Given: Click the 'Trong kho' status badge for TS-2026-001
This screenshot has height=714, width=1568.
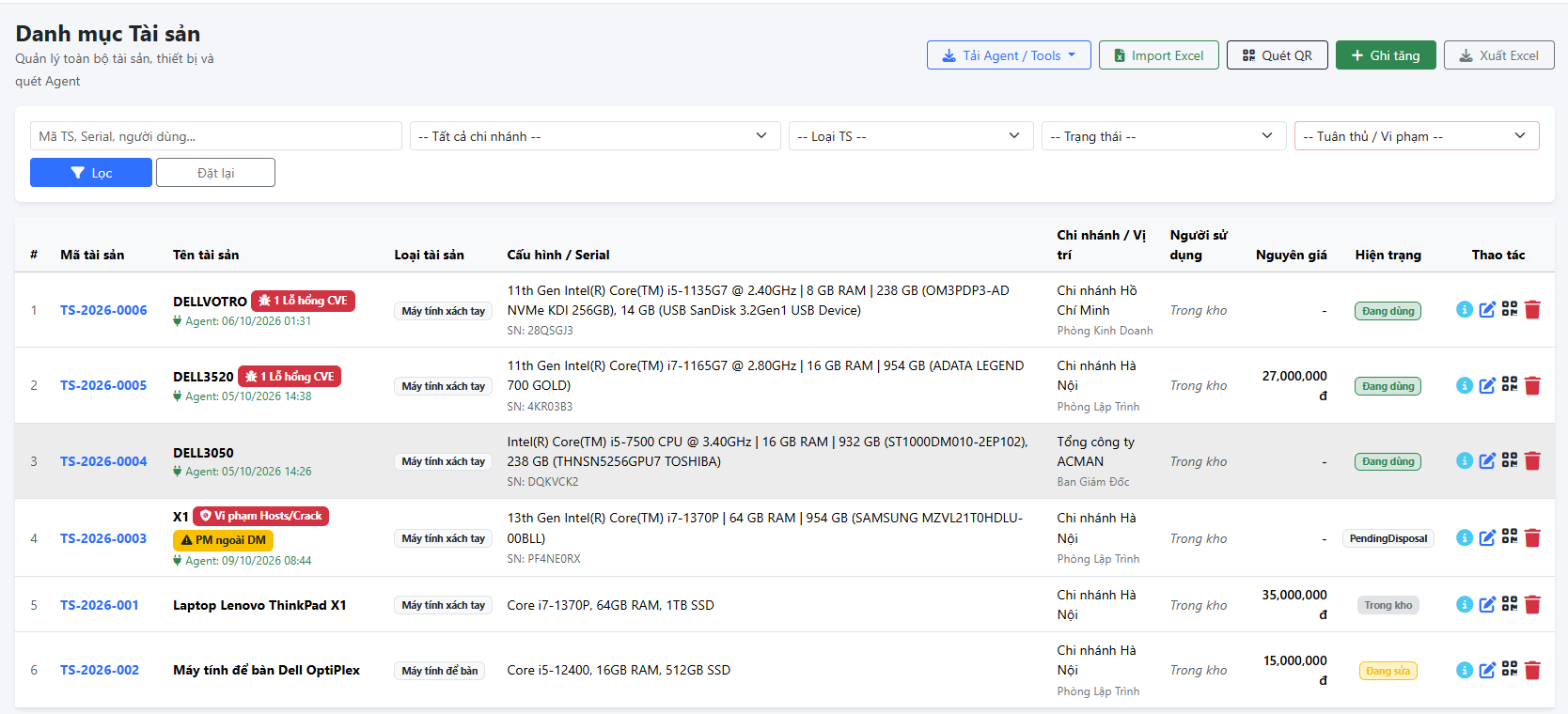Looking at the screenshot, I should pos(1388,605).
